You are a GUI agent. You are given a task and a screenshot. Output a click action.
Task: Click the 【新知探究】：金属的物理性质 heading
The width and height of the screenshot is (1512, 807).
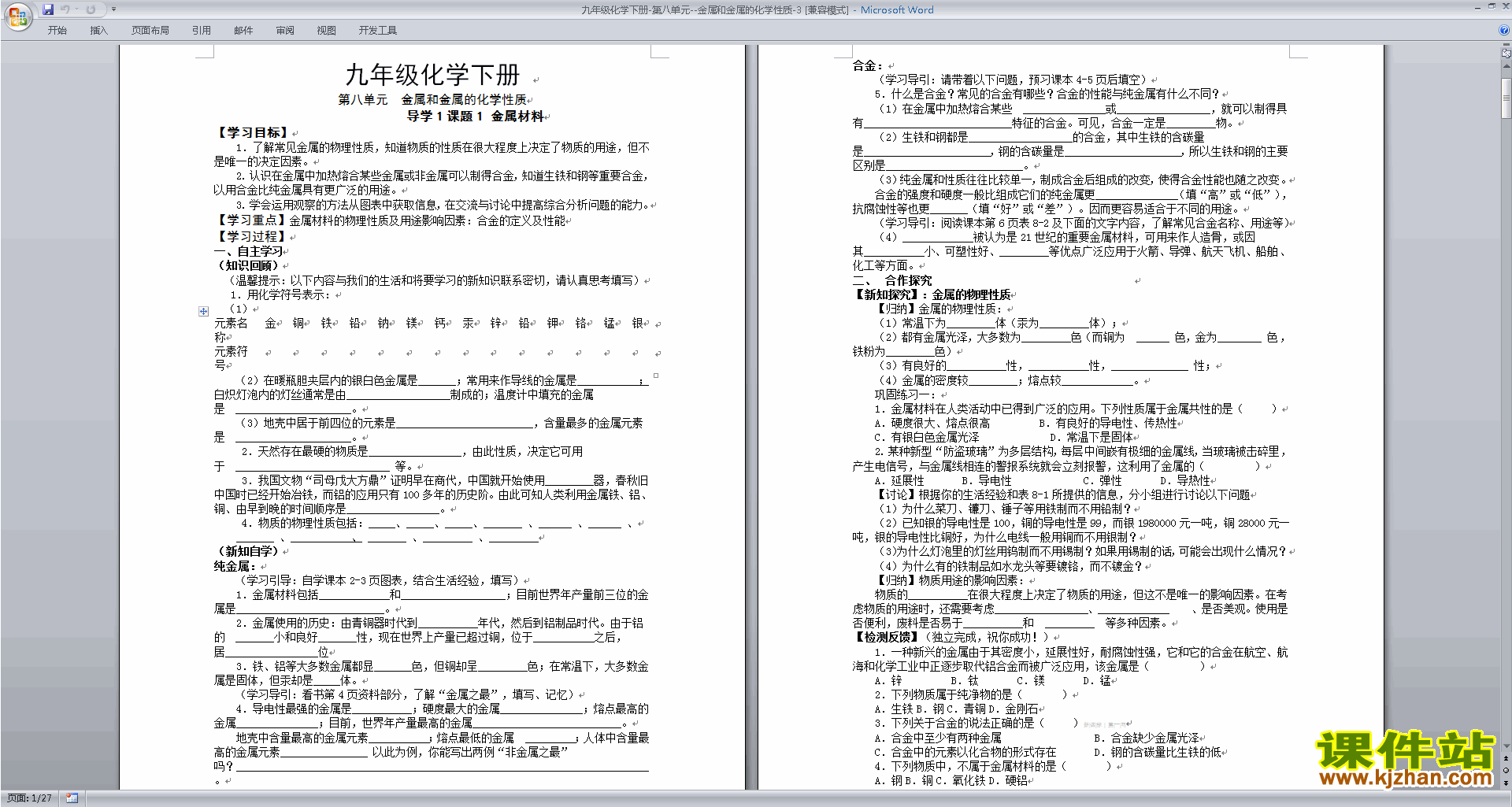tap(932, 294)
